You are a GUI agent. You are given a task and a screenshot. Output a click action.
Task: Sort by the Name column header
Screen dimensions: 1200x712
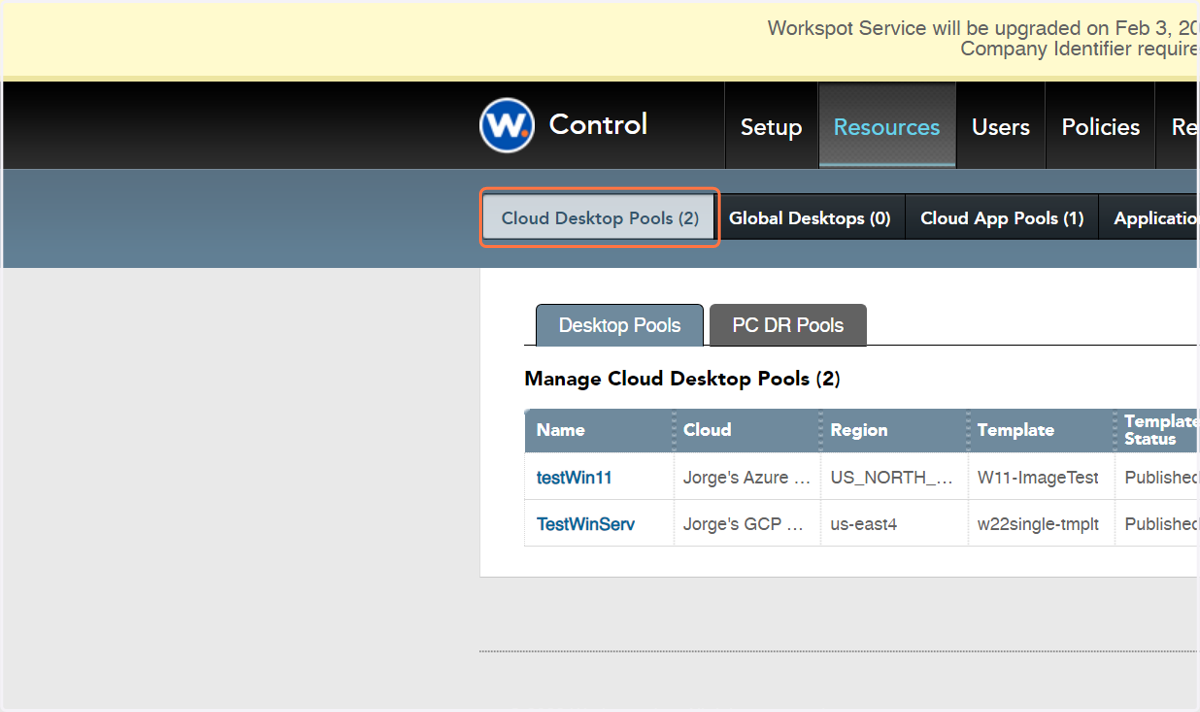599,430
